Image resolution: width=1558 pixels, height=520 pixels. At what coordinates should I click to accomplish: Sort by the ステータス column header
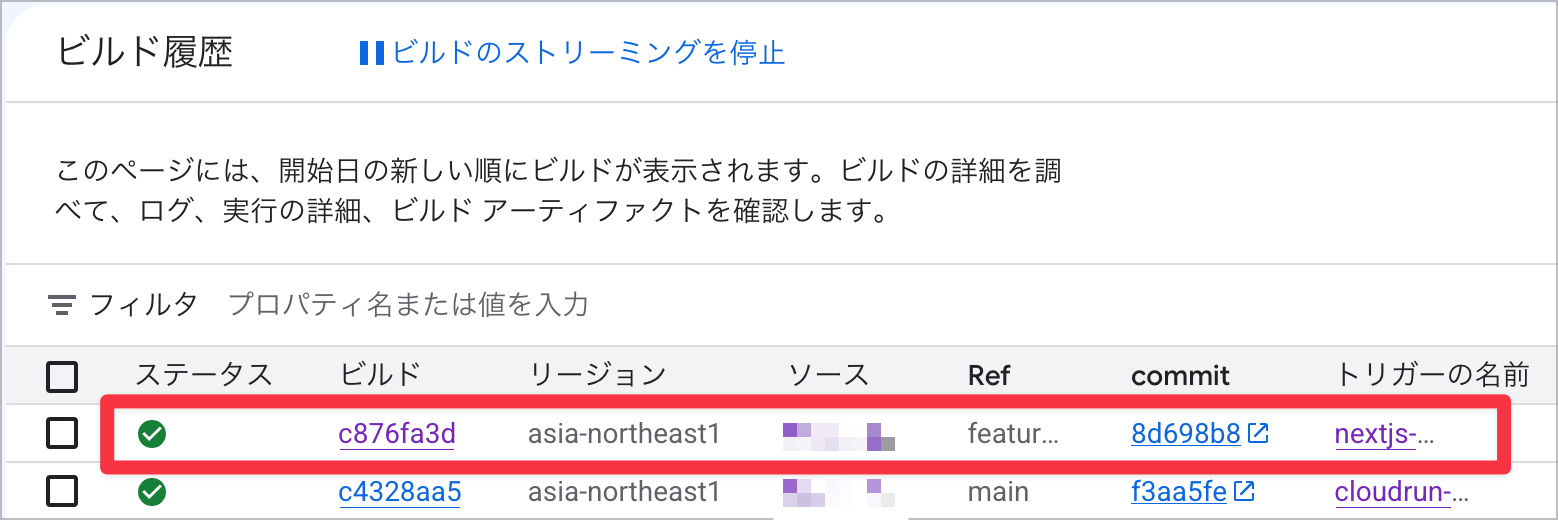coord(204,375)
